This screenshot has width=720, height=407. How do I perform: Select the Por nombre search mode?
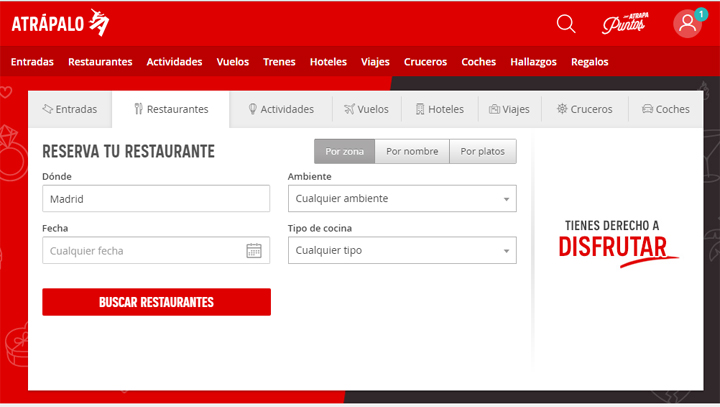coord(412,151)
